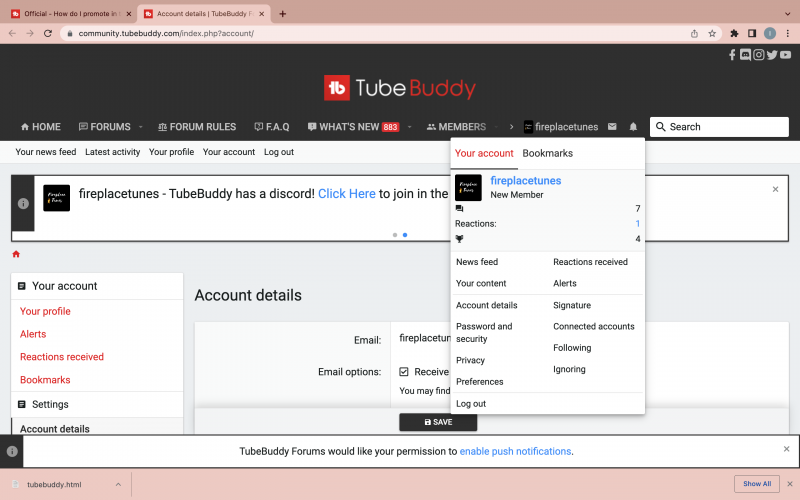Click the enable push notifications link
This screenshot has width=800, height=500.
point(515,451)
